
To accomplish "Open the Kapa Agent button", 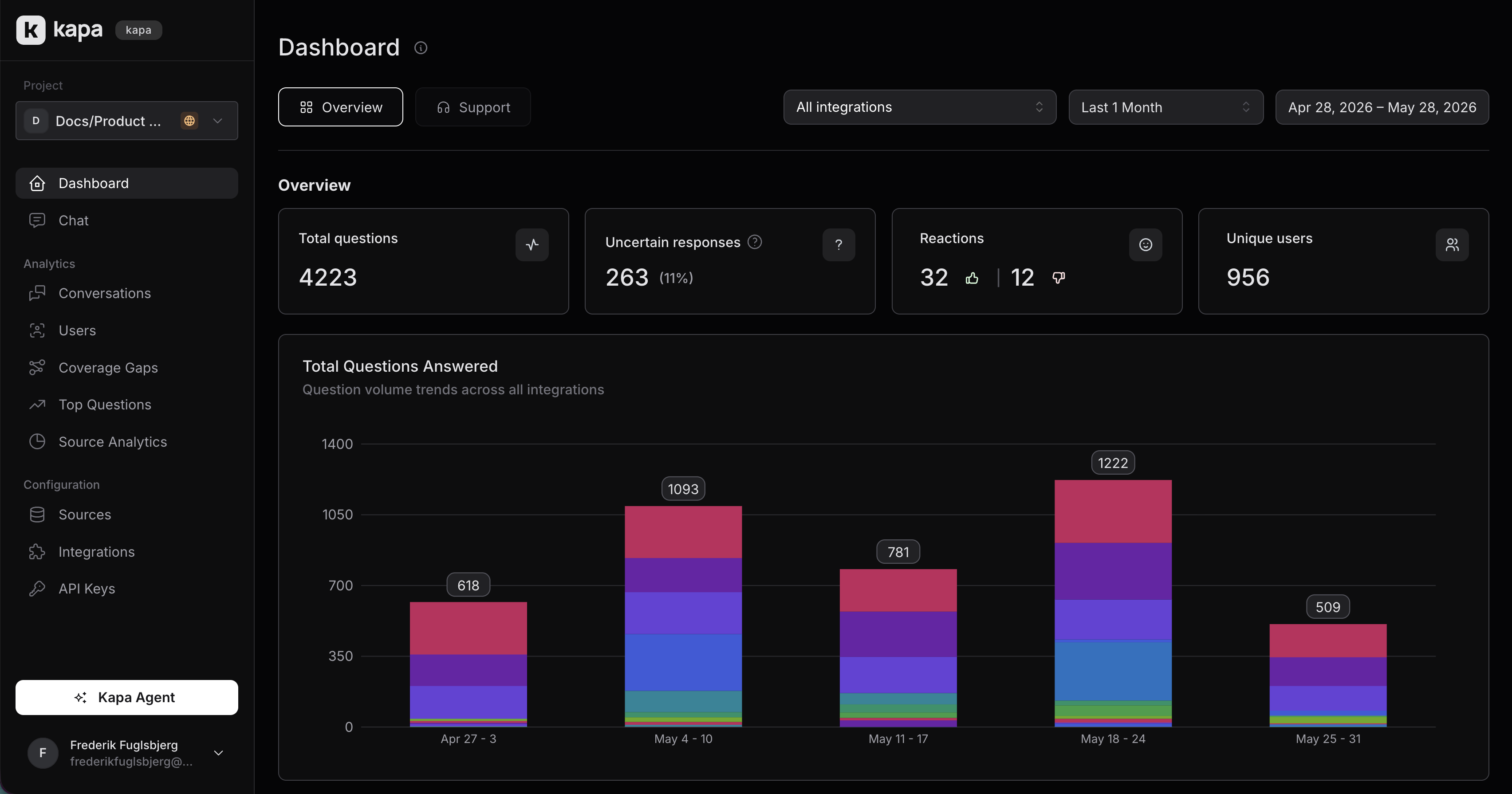I will point(127,697).
